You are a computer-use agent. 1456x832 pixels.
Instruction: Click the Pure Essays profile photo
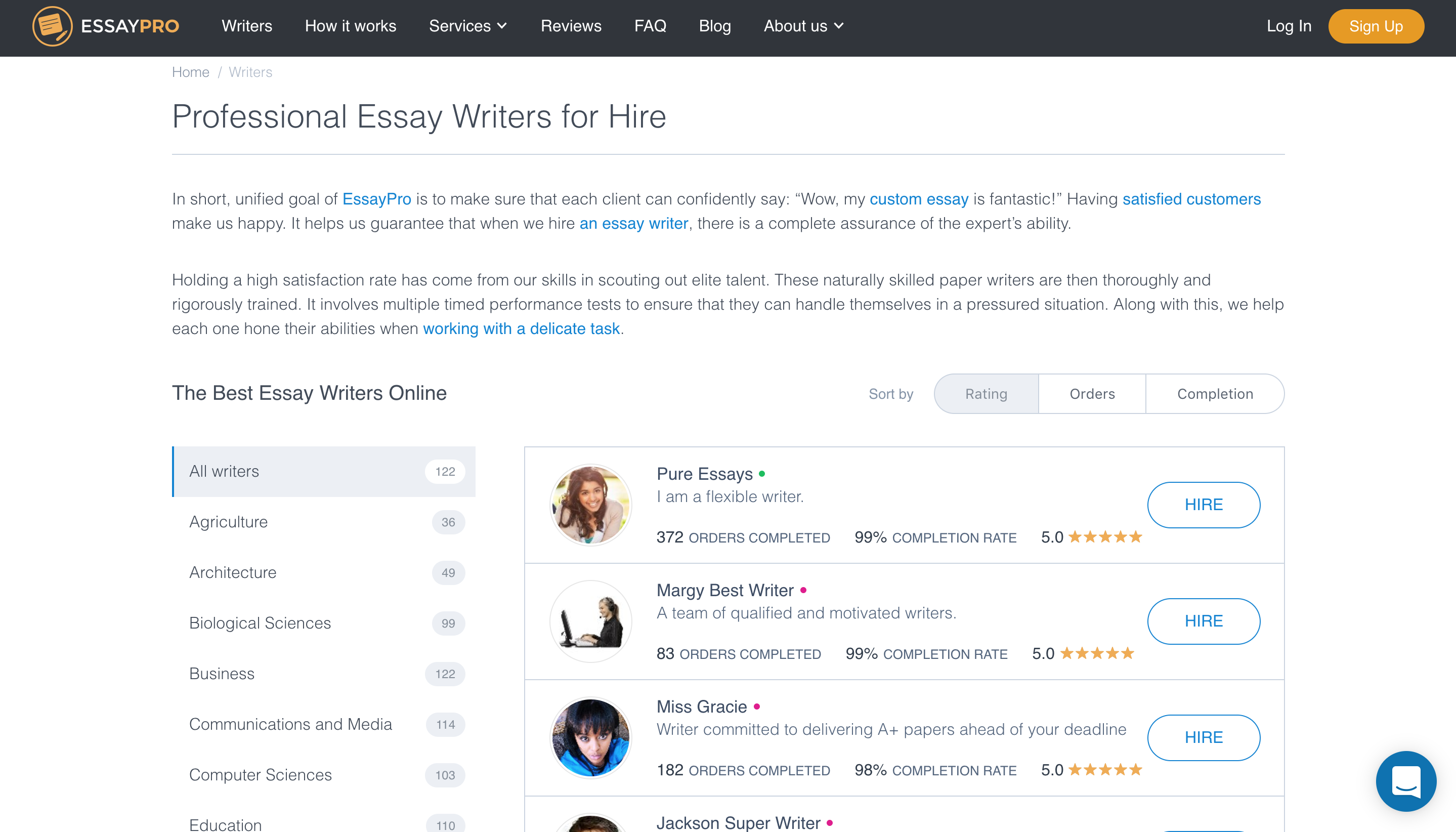point(590,505)
